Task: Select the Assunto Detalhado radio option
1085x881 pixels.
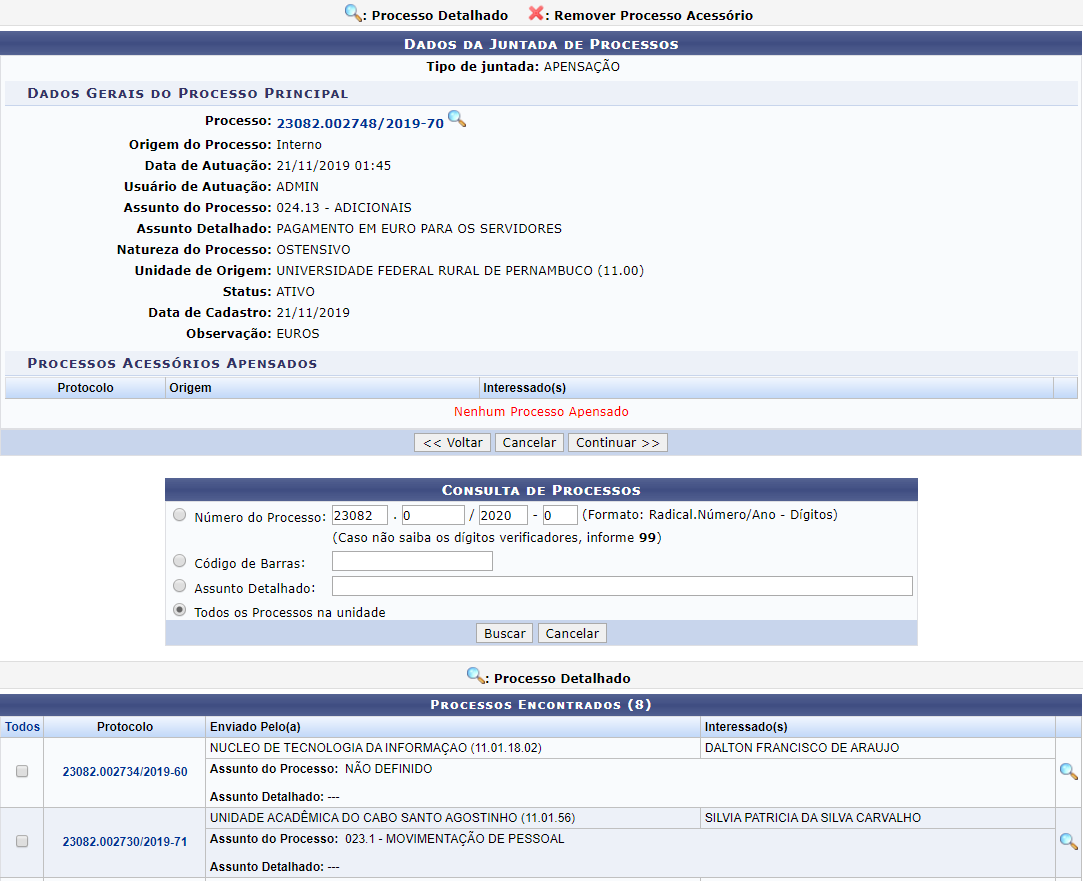Action: pos(179,586)
